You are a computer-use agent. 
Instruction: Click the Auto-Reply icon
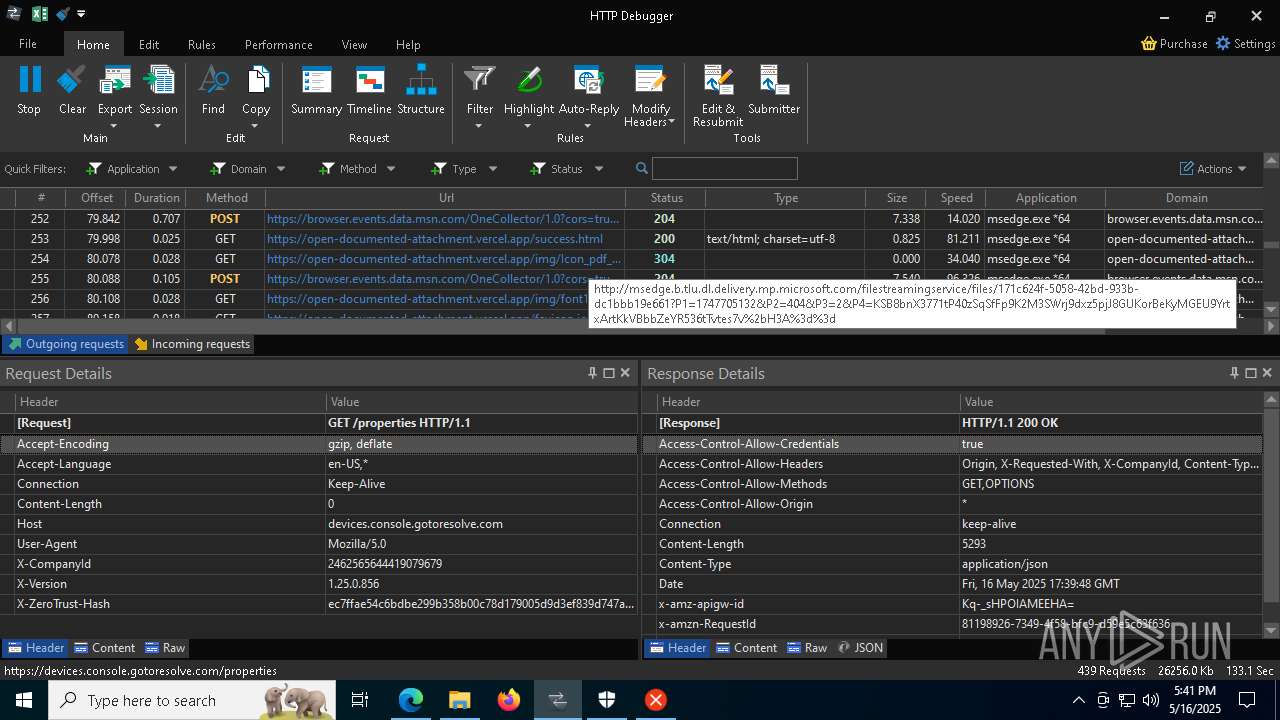tap(588, 81)
